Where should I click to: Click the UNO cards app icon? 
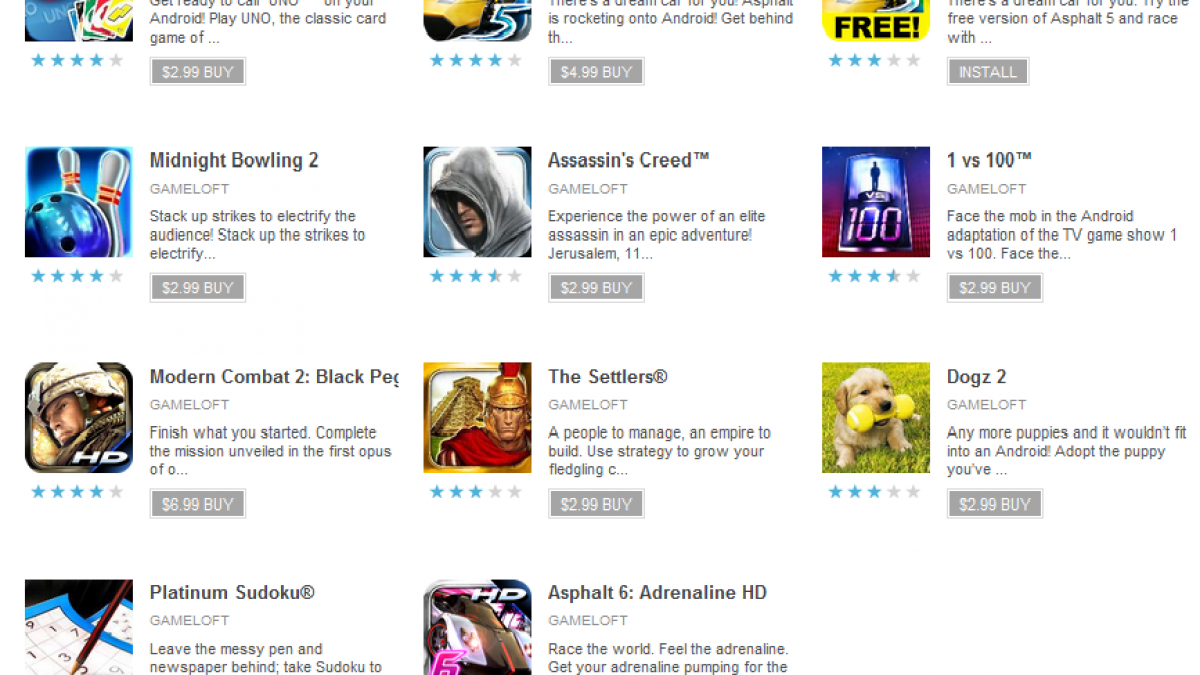click(79, 20)
